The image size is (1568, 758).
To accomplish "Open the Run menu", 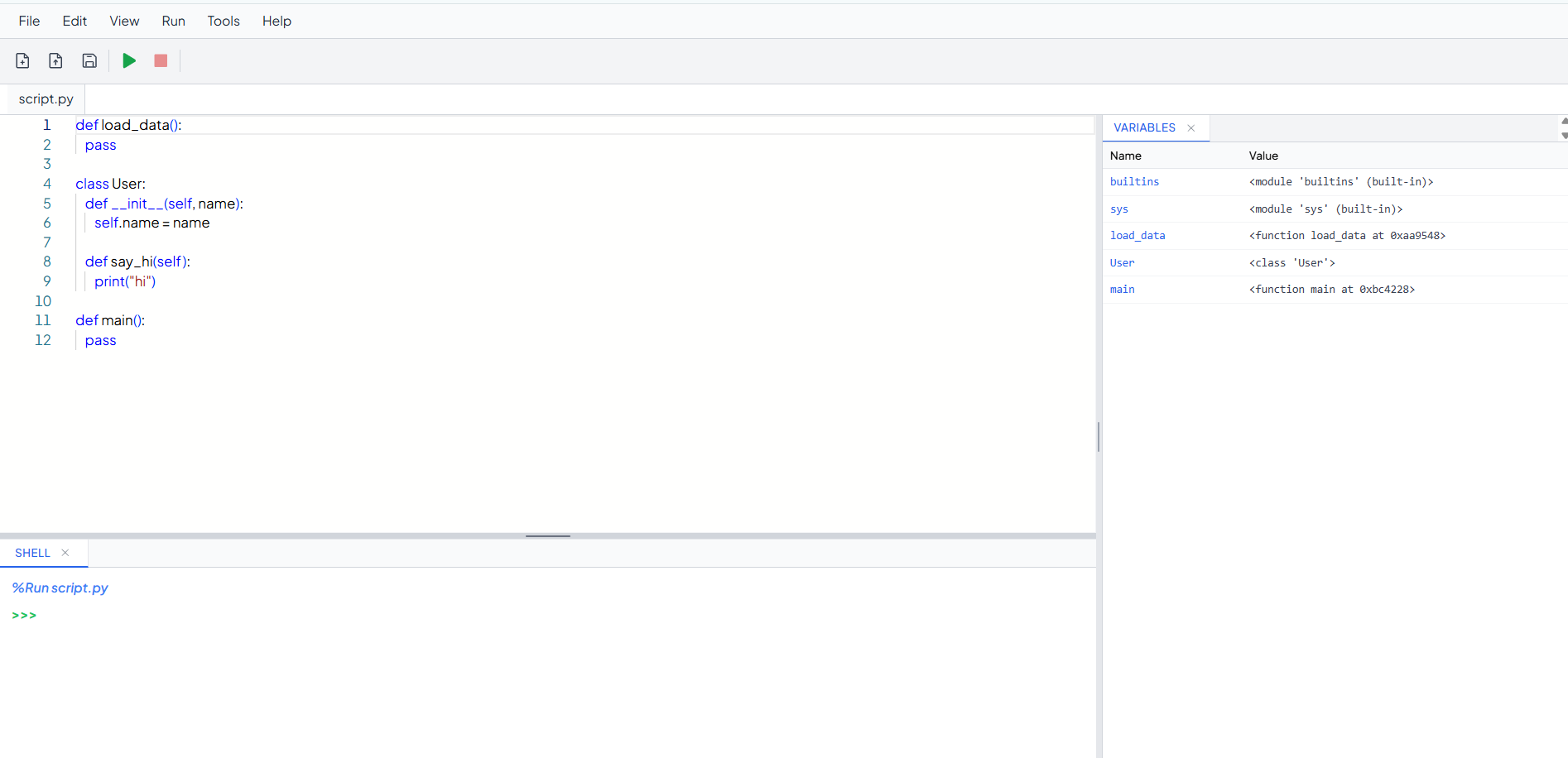I will [x=173, y=21].
